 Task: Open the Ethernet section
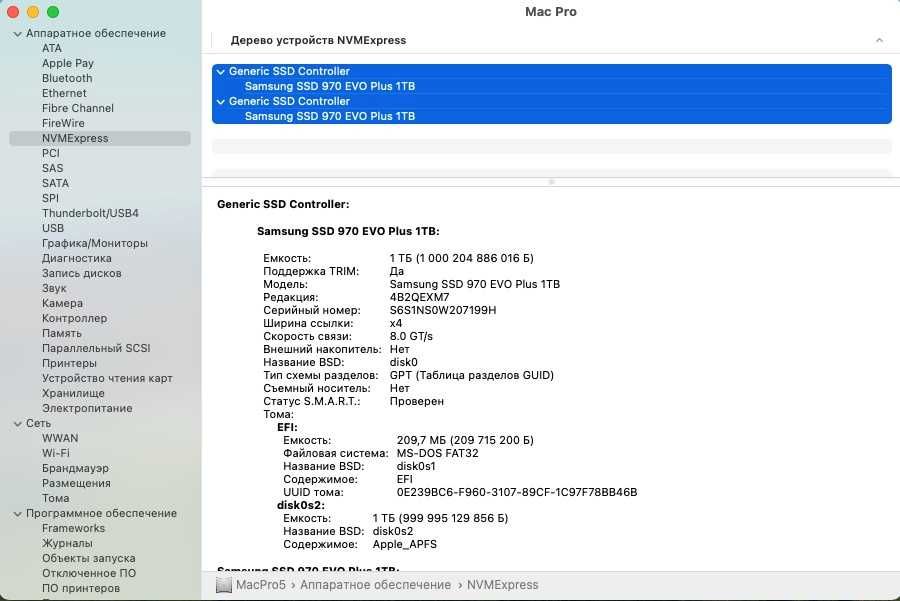click(x=64, y=93)
